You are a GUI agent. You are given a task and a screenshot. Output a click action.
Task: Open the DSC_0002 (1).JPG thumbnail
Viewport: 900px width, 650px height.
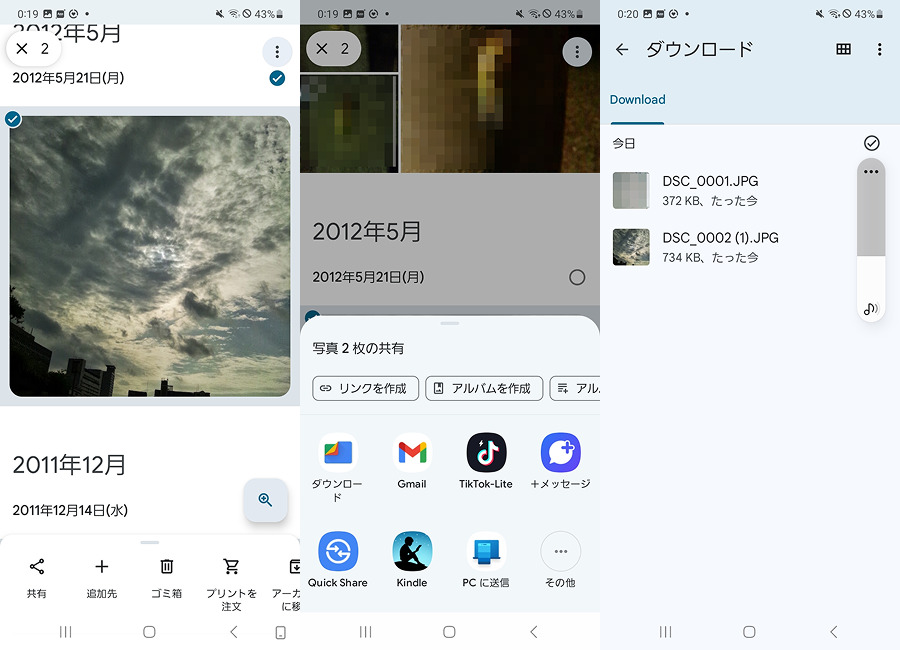point(631,246)
